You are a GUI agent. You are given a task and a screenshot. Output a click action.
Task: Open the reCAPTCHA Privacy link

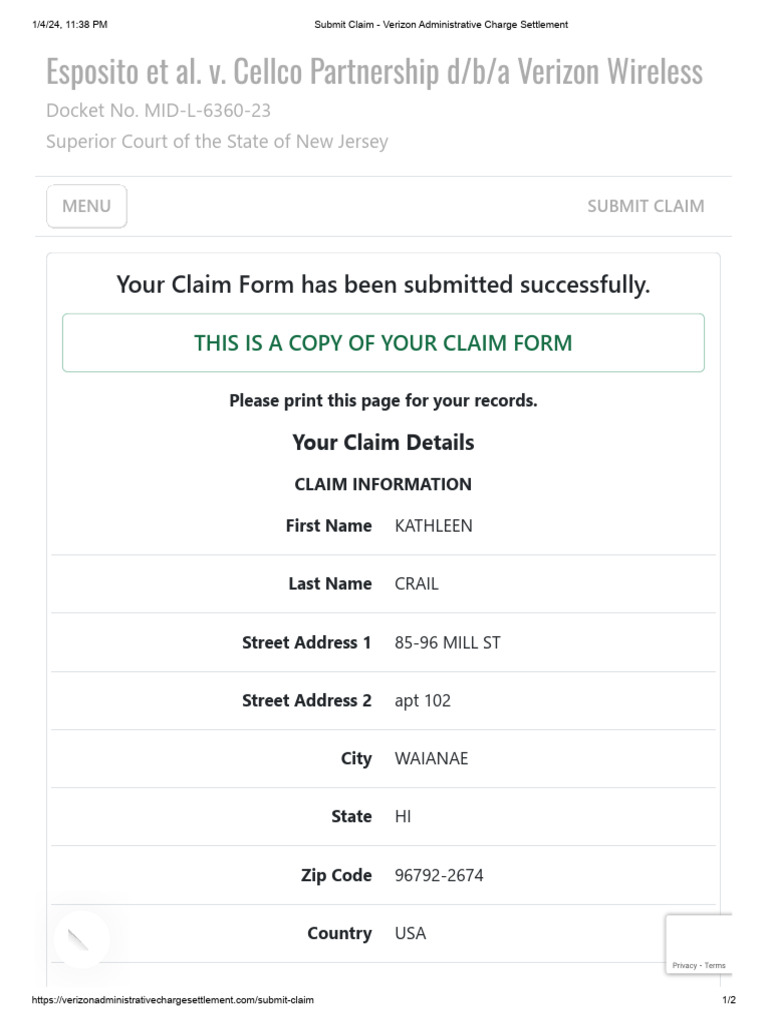[685, 965]
